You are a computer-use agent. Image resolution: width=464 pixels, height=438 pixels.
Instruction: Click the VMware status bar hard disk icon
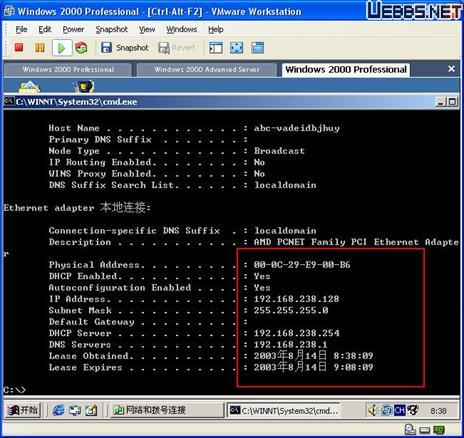410,430
